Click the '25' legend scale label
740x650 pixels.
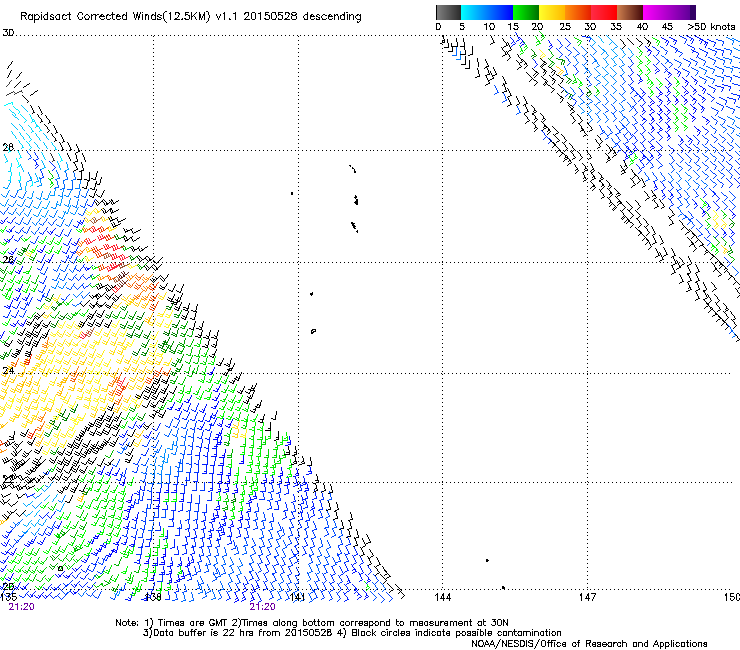click(x=565, y=27)
